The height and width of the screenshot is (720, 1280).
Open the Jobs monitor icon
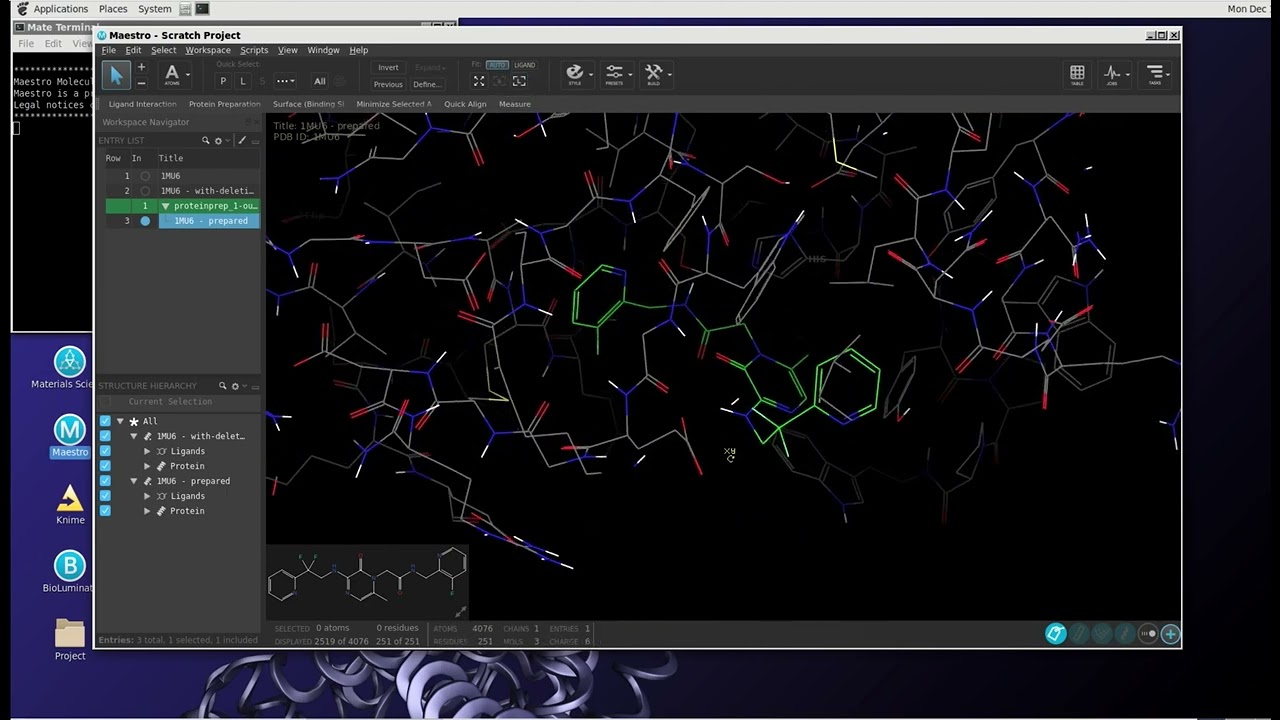pos(1112,75)
